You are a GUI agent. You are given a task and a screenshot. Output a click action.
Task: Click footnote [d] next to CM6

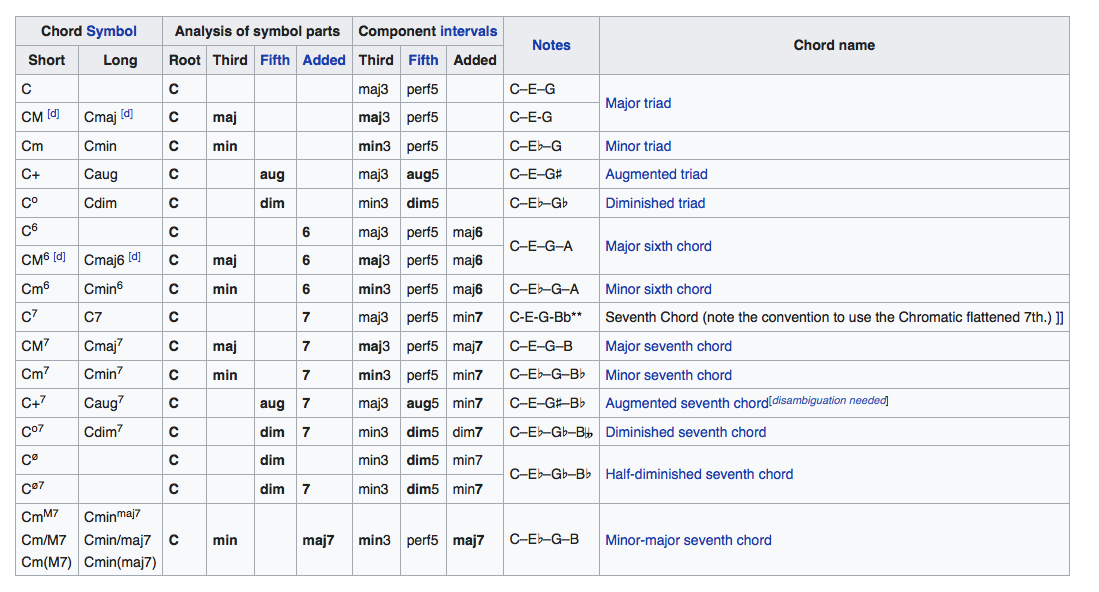click(59, 258)
